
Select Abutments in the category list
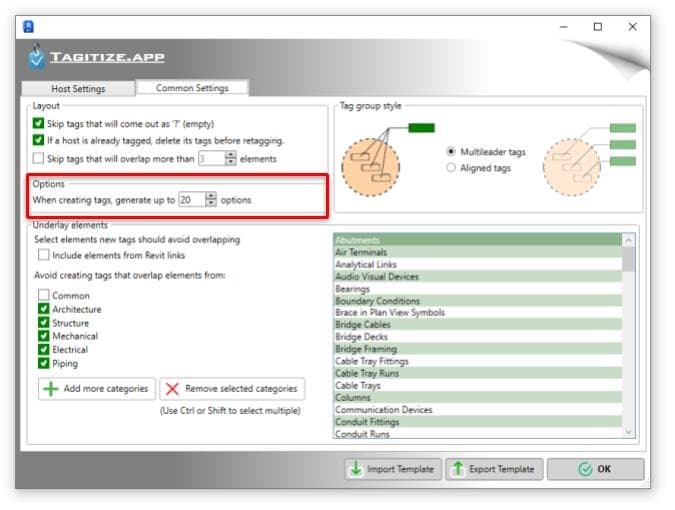pos(478,240)
